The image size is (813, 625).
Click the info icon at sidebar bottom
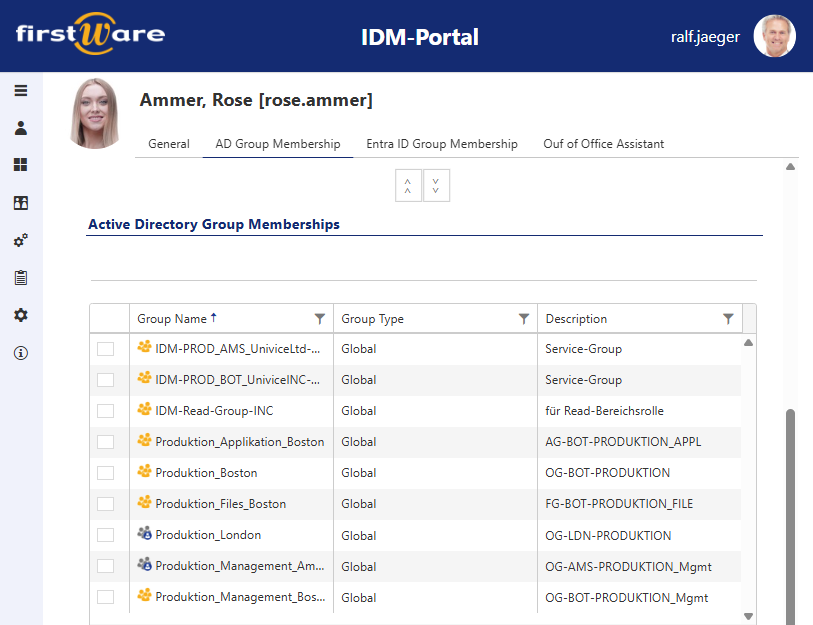click(x=20, y=352)
